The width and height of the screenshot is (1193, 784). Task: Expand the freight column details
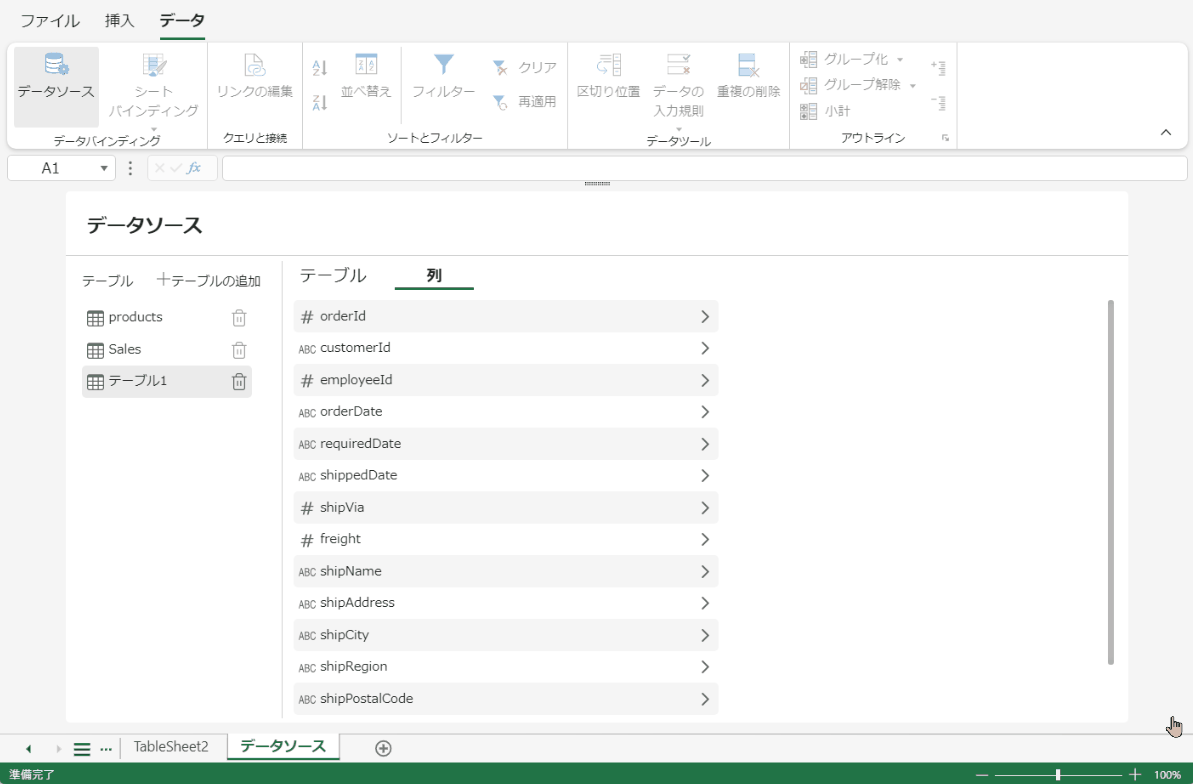point(704,540)
